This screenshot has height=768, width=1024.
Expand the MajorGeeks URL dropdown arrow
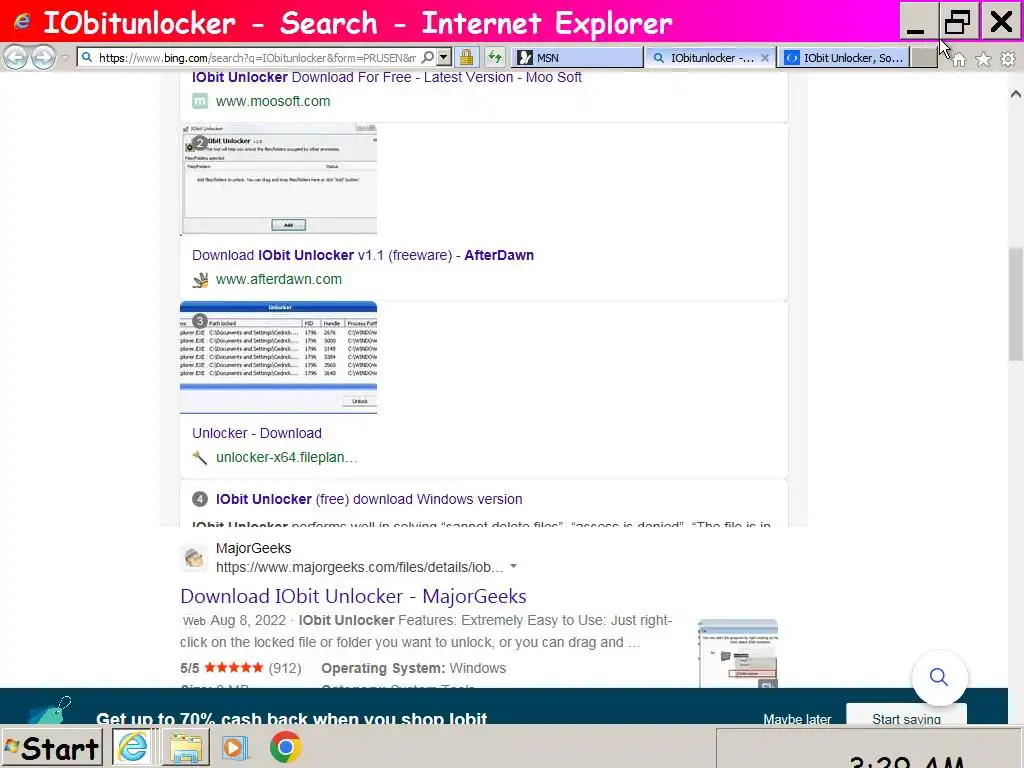(513, 567)
